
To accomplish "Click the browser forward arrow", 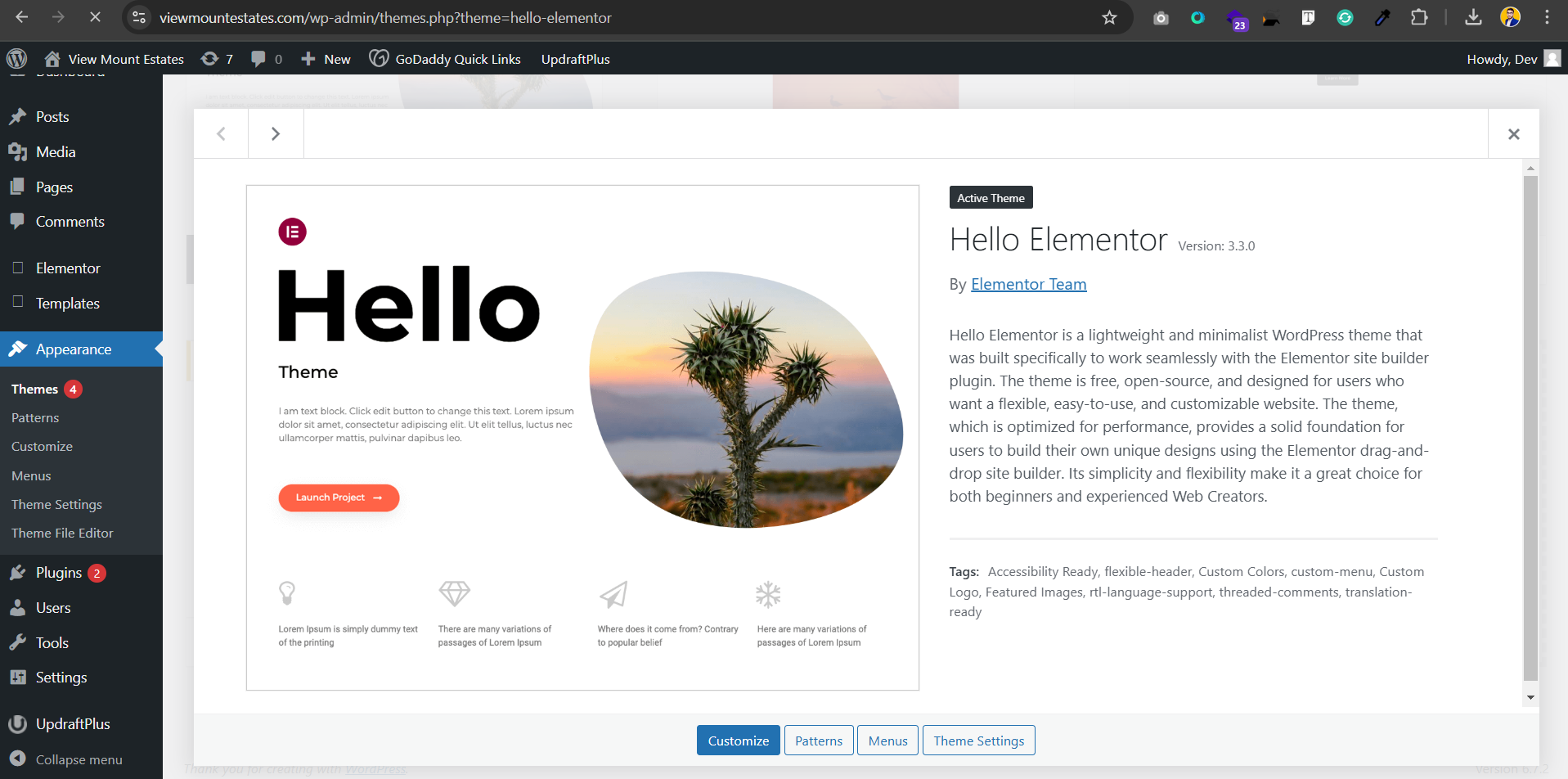I will point(58,17).
